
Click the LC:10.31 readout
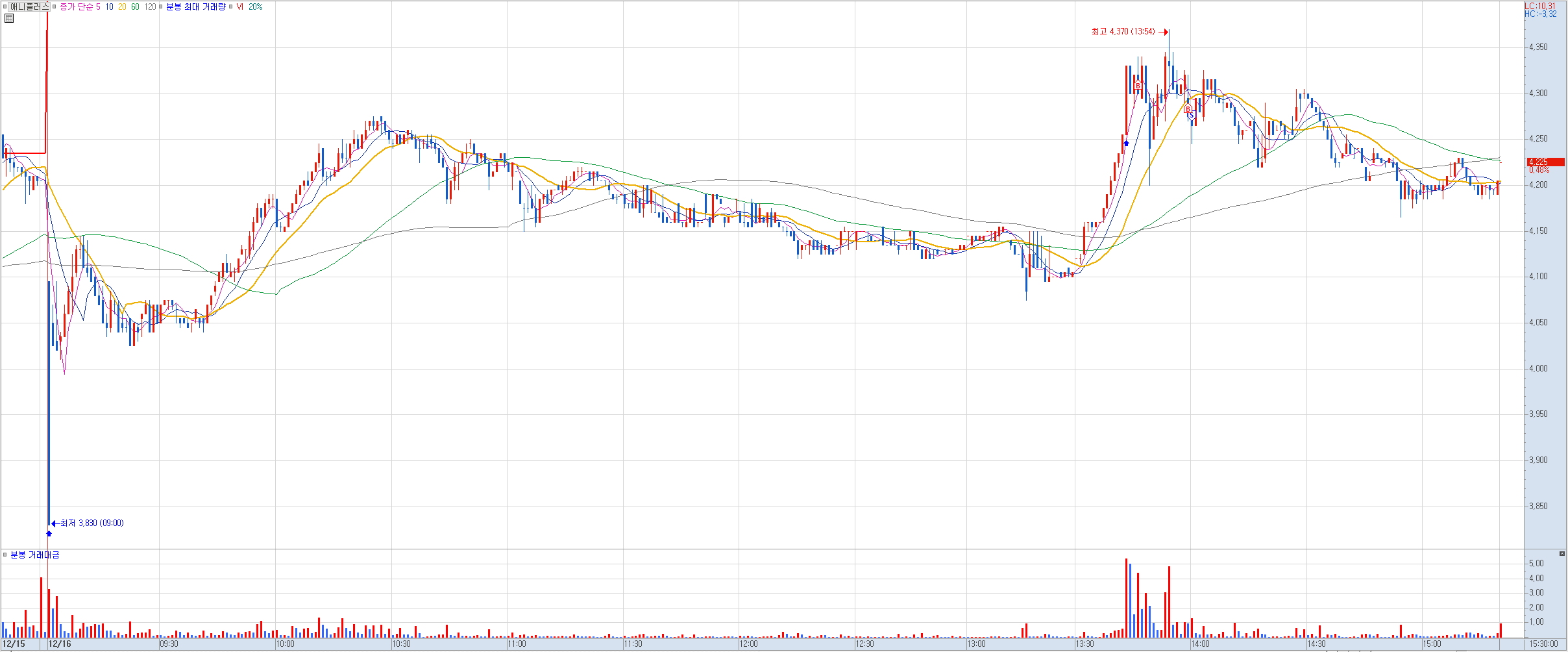(1540, 6)
